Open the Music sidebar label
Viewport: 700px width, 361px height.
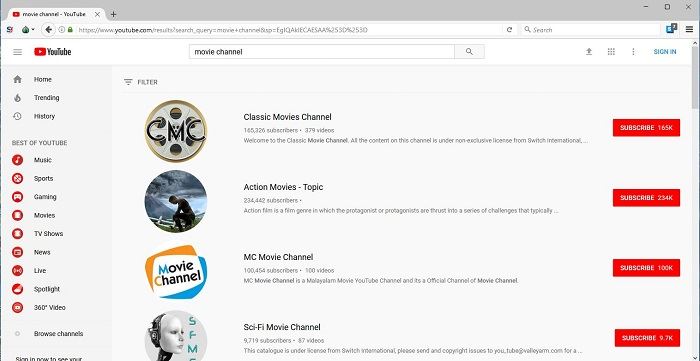43,160
